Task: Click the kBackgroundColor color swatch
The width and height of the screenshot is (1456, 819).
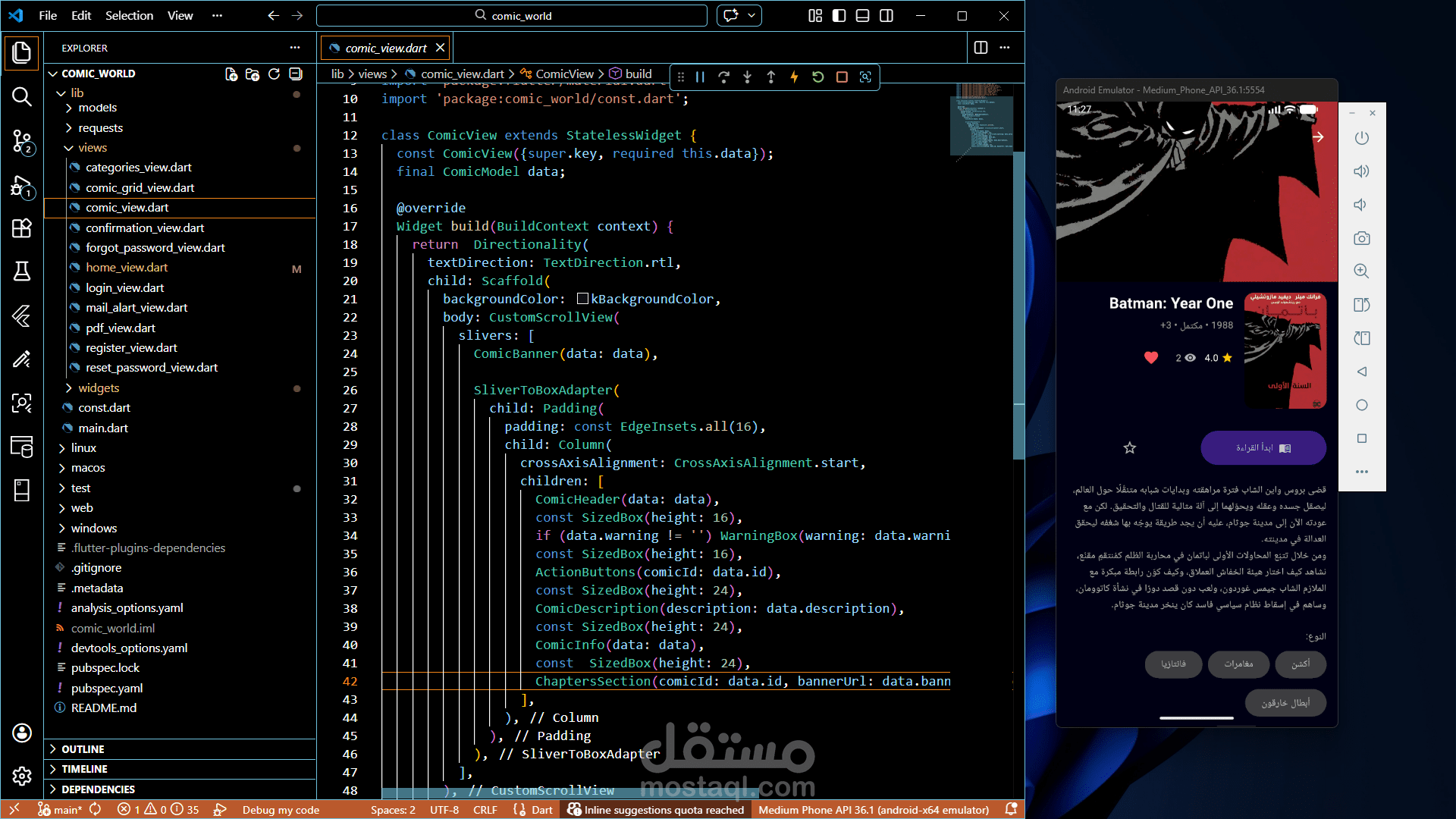Action: (x=582, y=299)
